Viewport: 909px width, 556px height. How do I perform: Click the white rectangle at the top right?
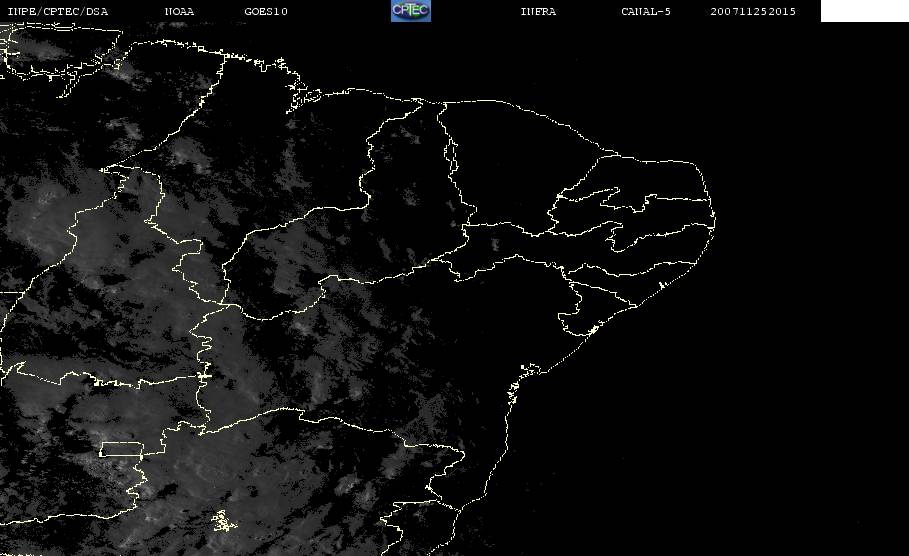coord(864,11)
